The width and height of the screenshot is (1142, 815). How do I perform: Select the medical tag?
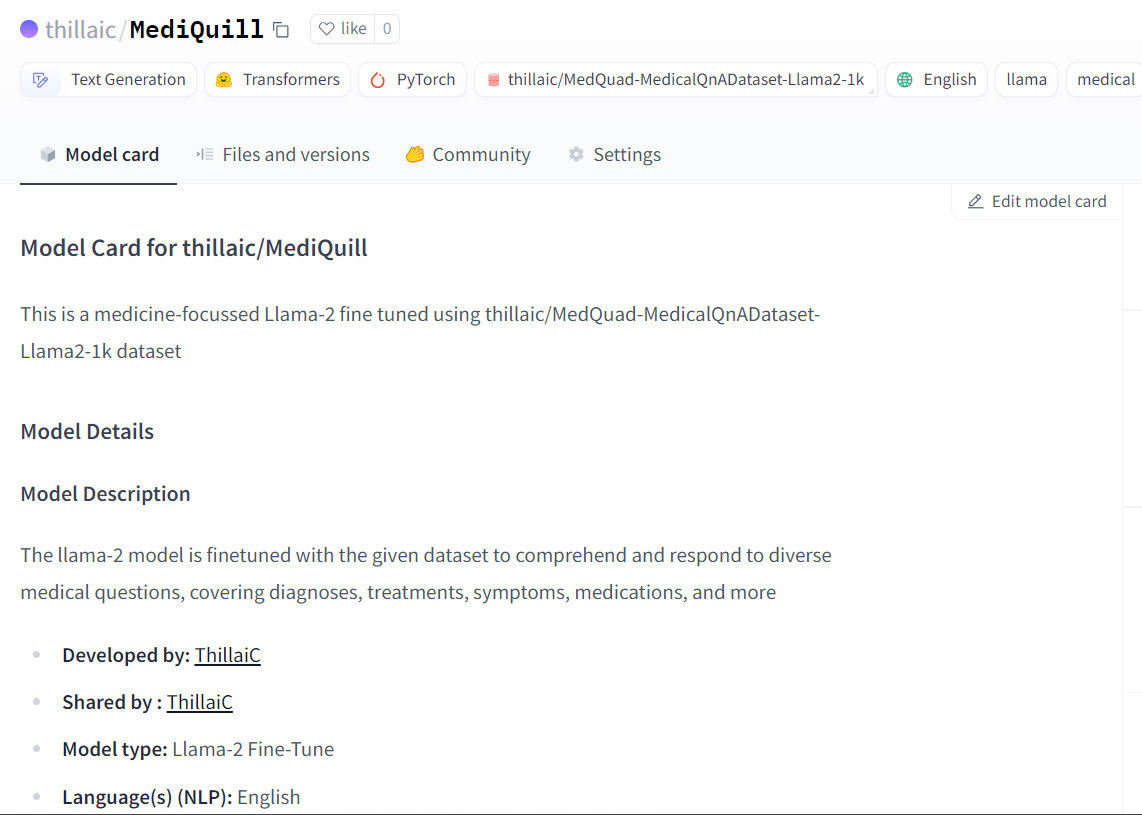(x=1105, y=79)
